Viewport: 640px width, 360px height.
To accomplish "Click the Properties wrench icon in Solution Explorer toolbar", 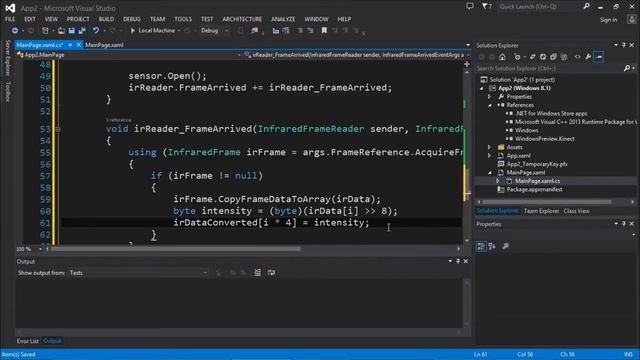I will [x=588, y=57].
